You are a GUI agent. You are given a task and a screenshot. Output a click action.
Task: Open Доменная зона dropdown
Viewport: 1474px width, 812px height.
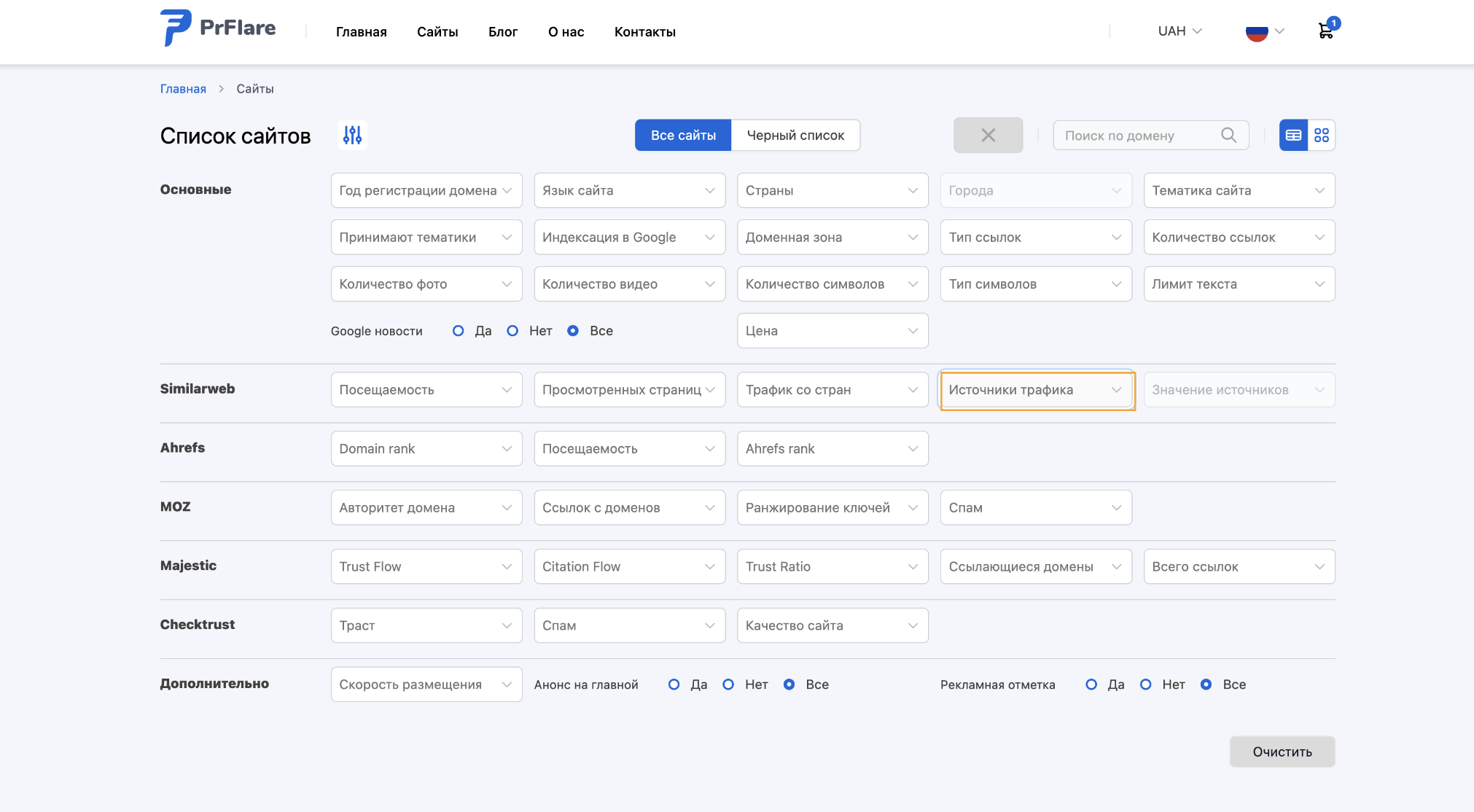coord(832,237)
